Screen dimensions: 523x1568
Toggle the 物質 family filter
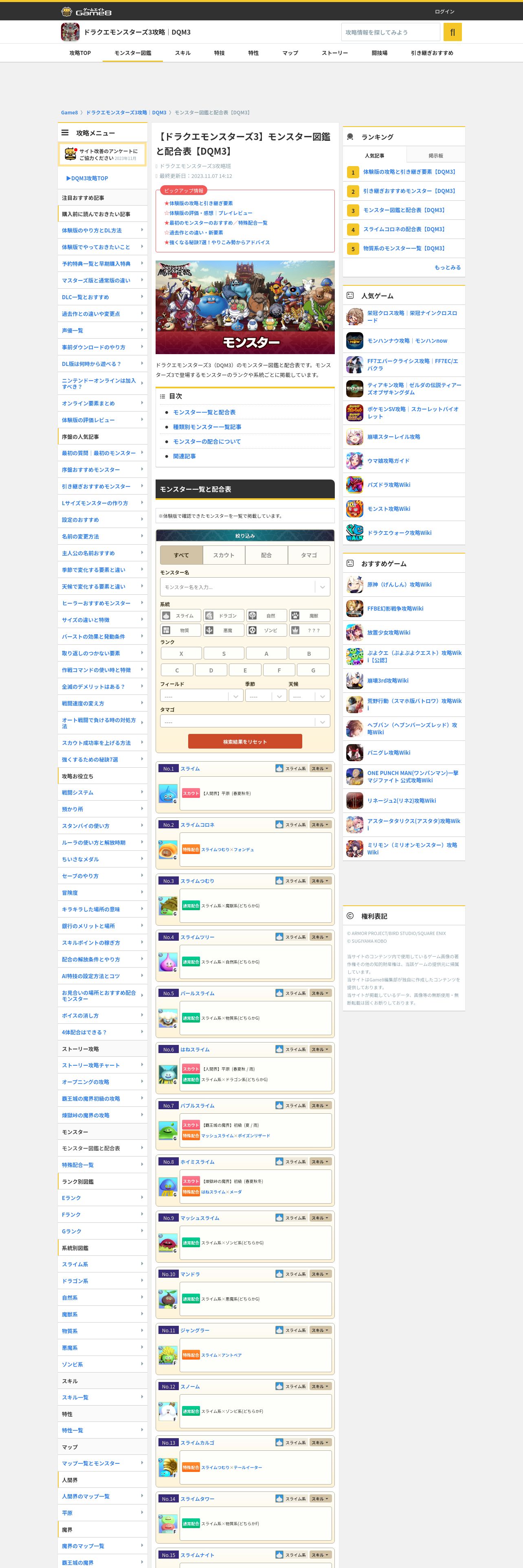181,630
